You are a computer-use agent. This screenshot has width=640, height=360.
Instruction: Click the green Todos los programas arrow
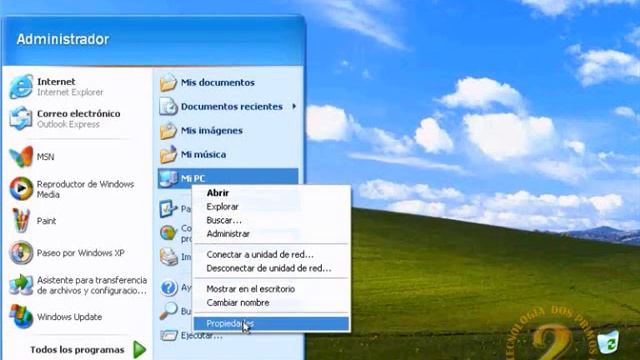pyautogui.click(x=140, y=349)
